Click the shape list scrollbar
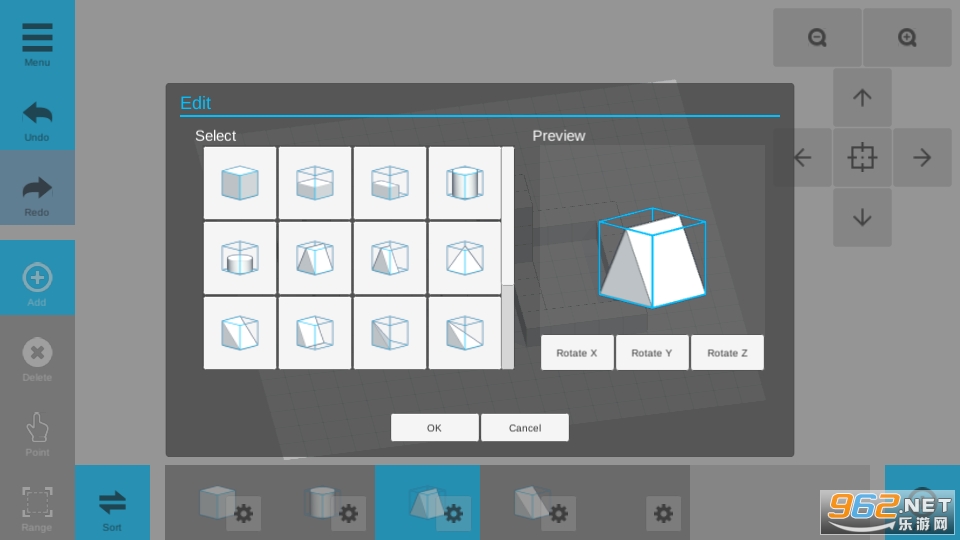 coord(508,326)
